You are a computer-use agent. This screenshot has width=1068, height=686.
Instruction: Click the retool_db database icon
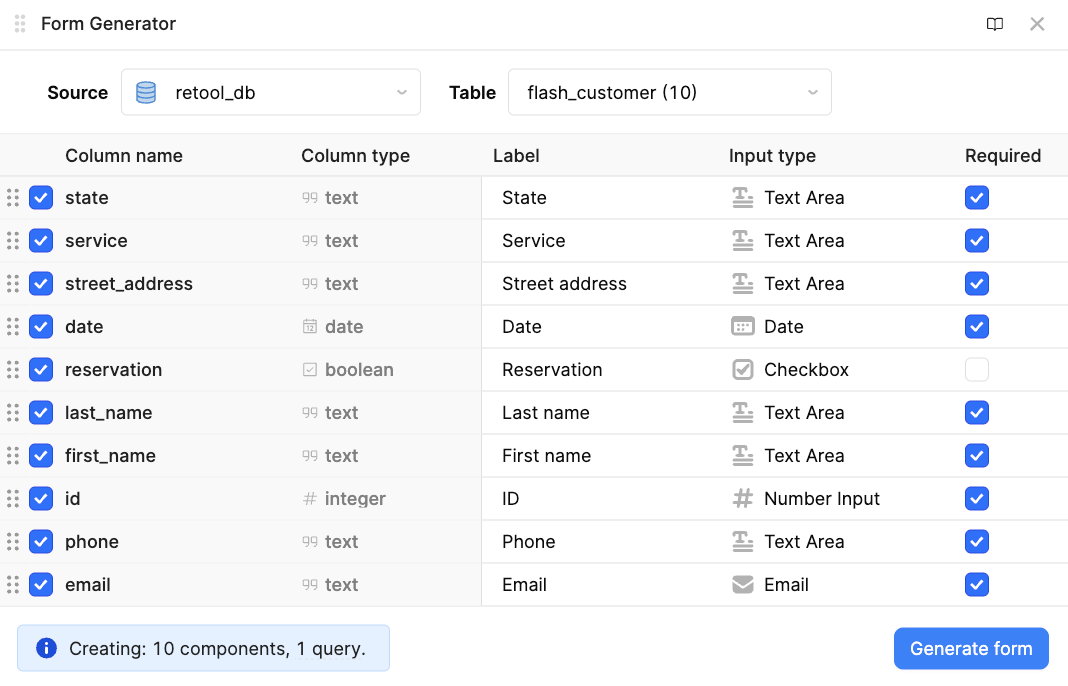(146, 93)
